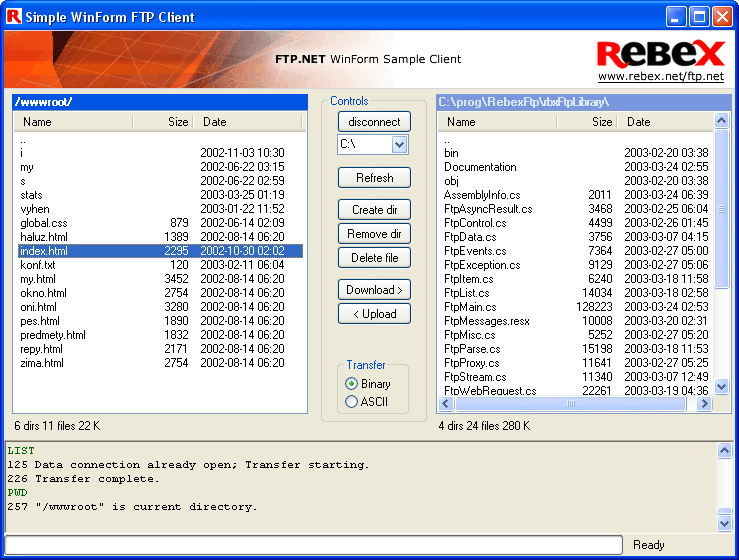Minimize the FTP Client window
This screenshot has height=560, width=739.
click(x=675, y=17)
